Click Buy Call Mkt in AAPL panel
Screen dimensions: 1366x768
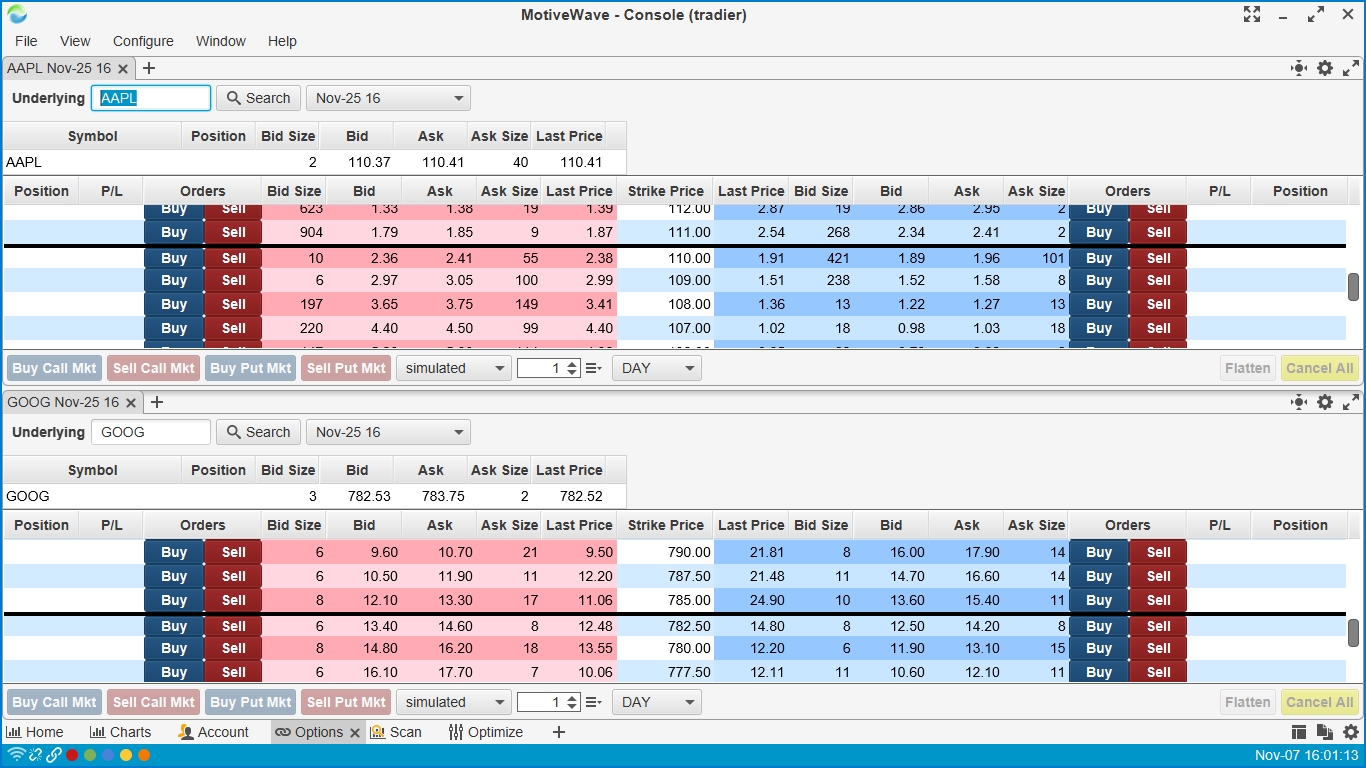tap(55, 368)
